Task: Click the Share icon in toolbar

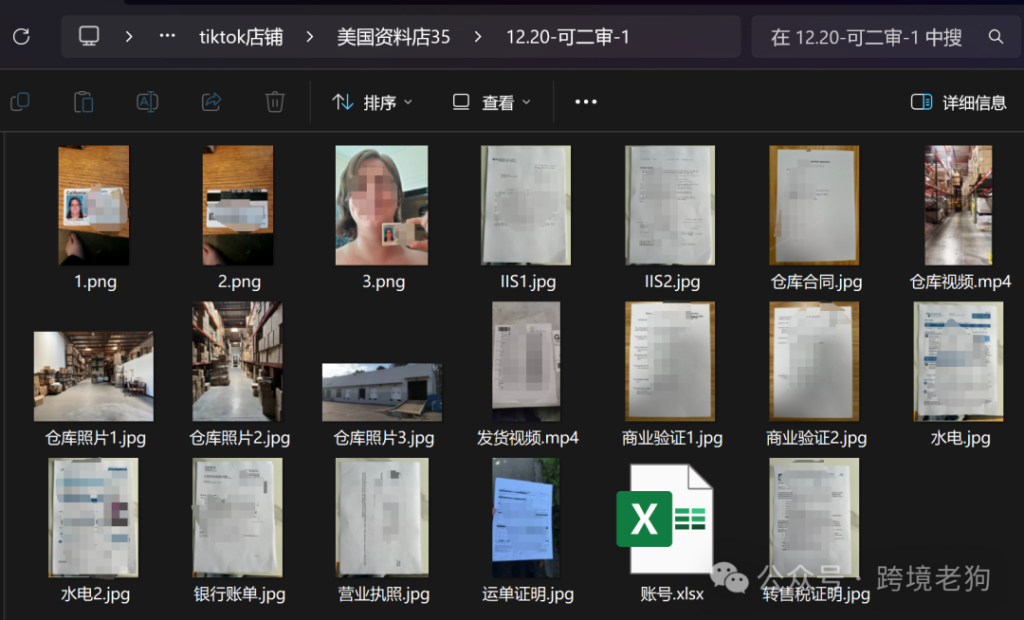Action: [x=211, y=102]
